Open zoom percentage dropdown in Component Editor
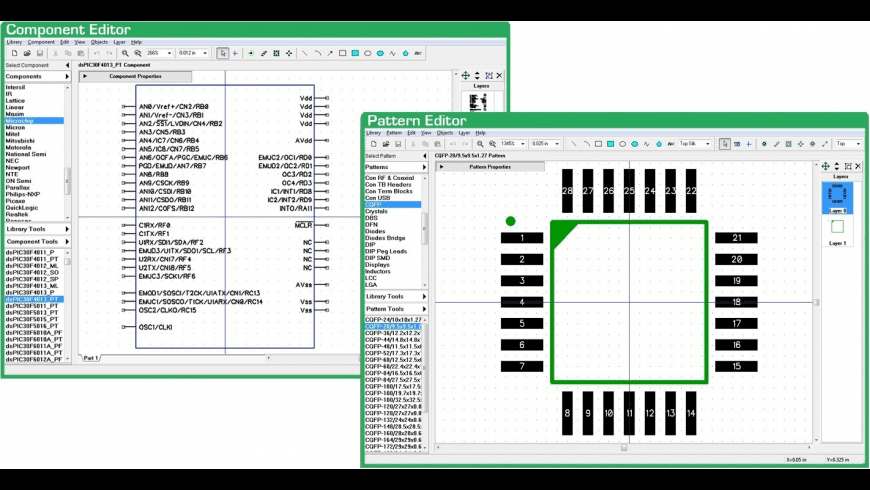Viewport: 870px width, 490px height. 169,53
